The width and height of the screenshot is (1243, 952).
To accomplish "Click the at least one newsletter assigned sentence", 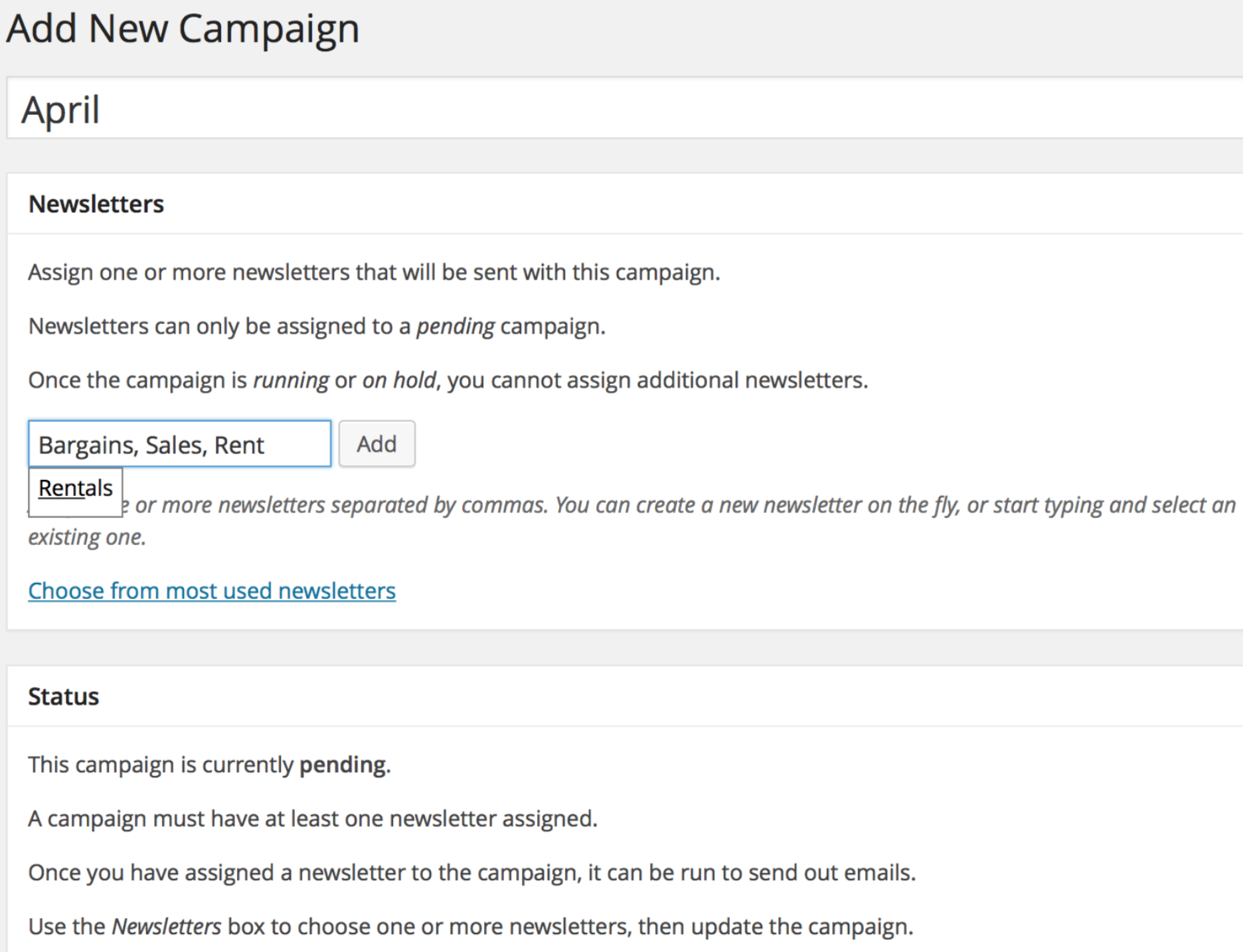I will coord(313,819).
